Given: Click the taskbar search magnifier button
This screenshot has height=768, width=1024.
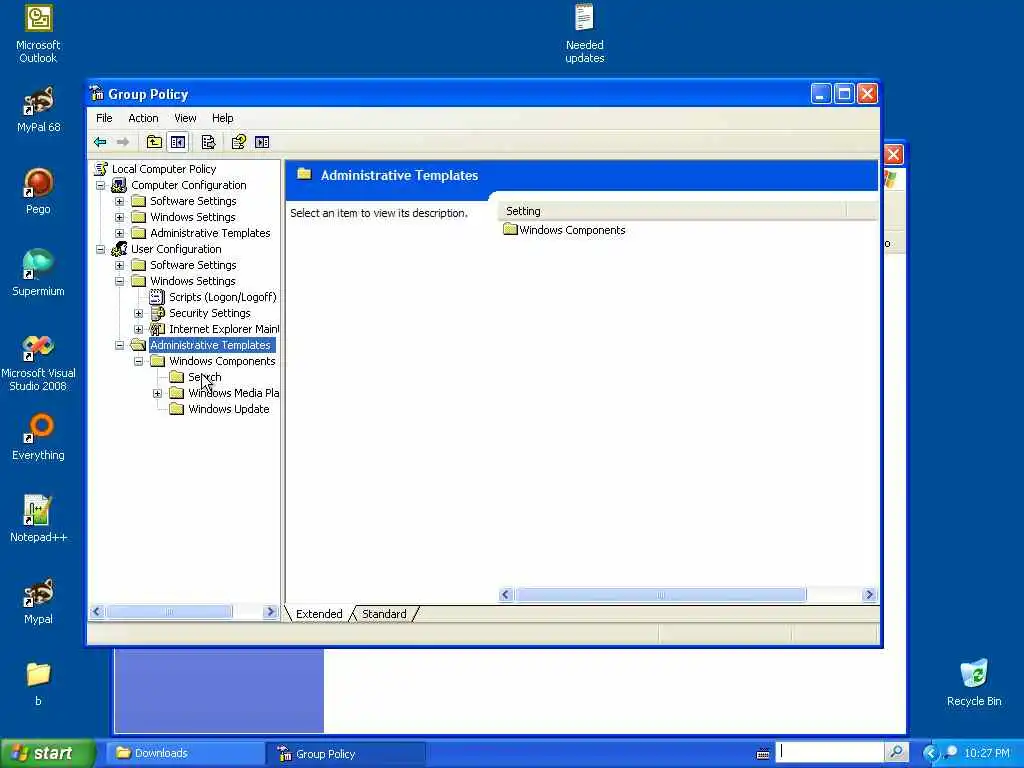Looking at the screenshot, I should [897, 752].
